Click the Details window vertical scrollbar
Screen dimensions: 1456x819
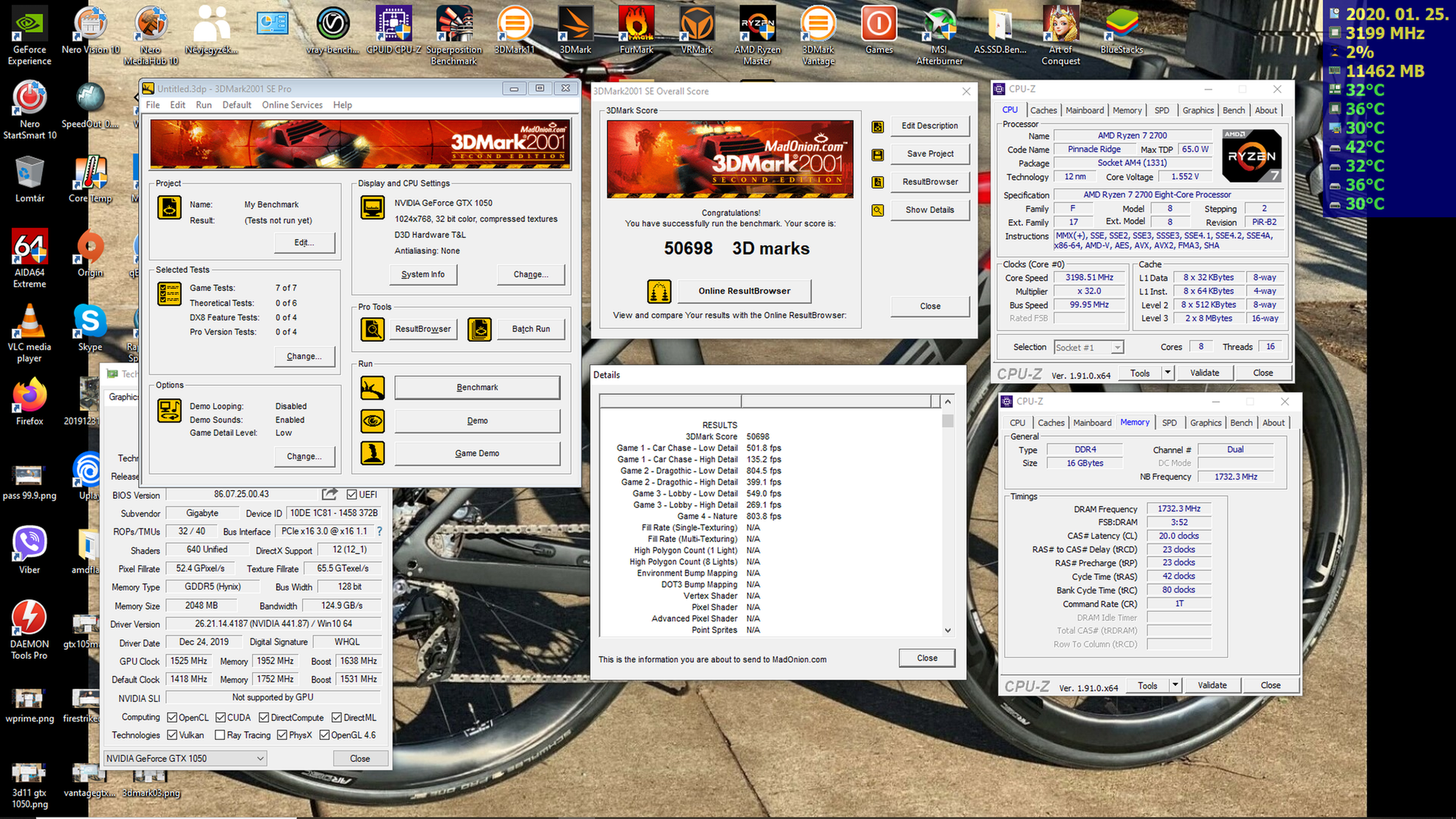point(948,516)
